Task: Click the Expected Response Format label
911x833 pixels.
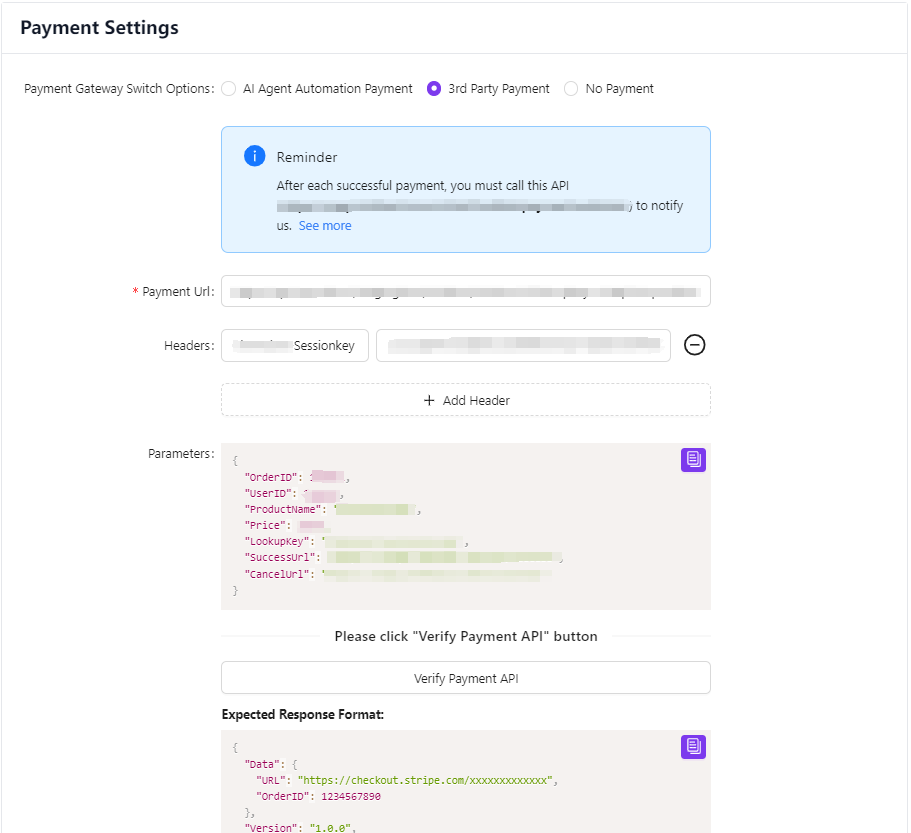Action: [x=302, y=715]
